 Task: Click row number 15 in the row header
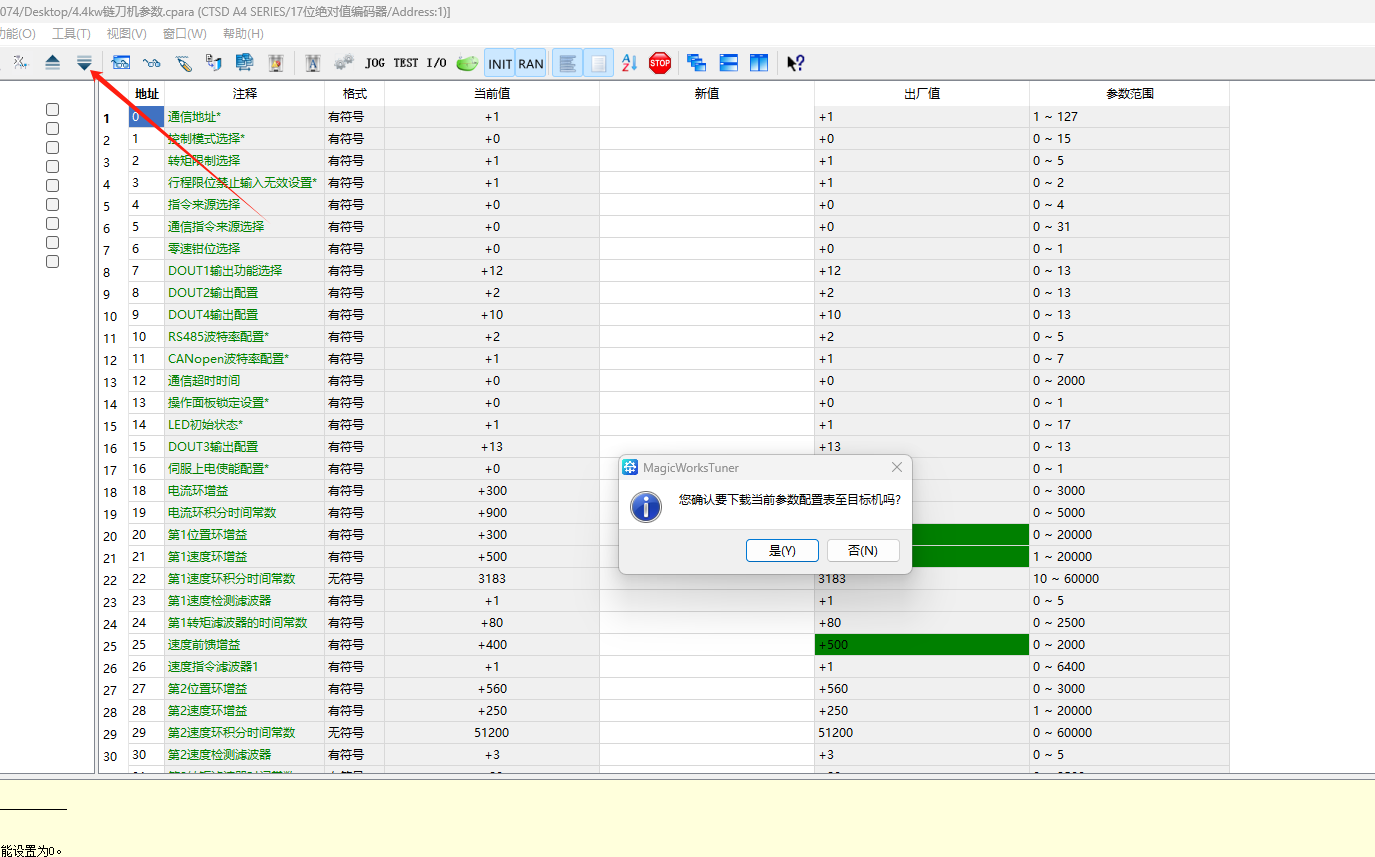click(x=110, y=426)
